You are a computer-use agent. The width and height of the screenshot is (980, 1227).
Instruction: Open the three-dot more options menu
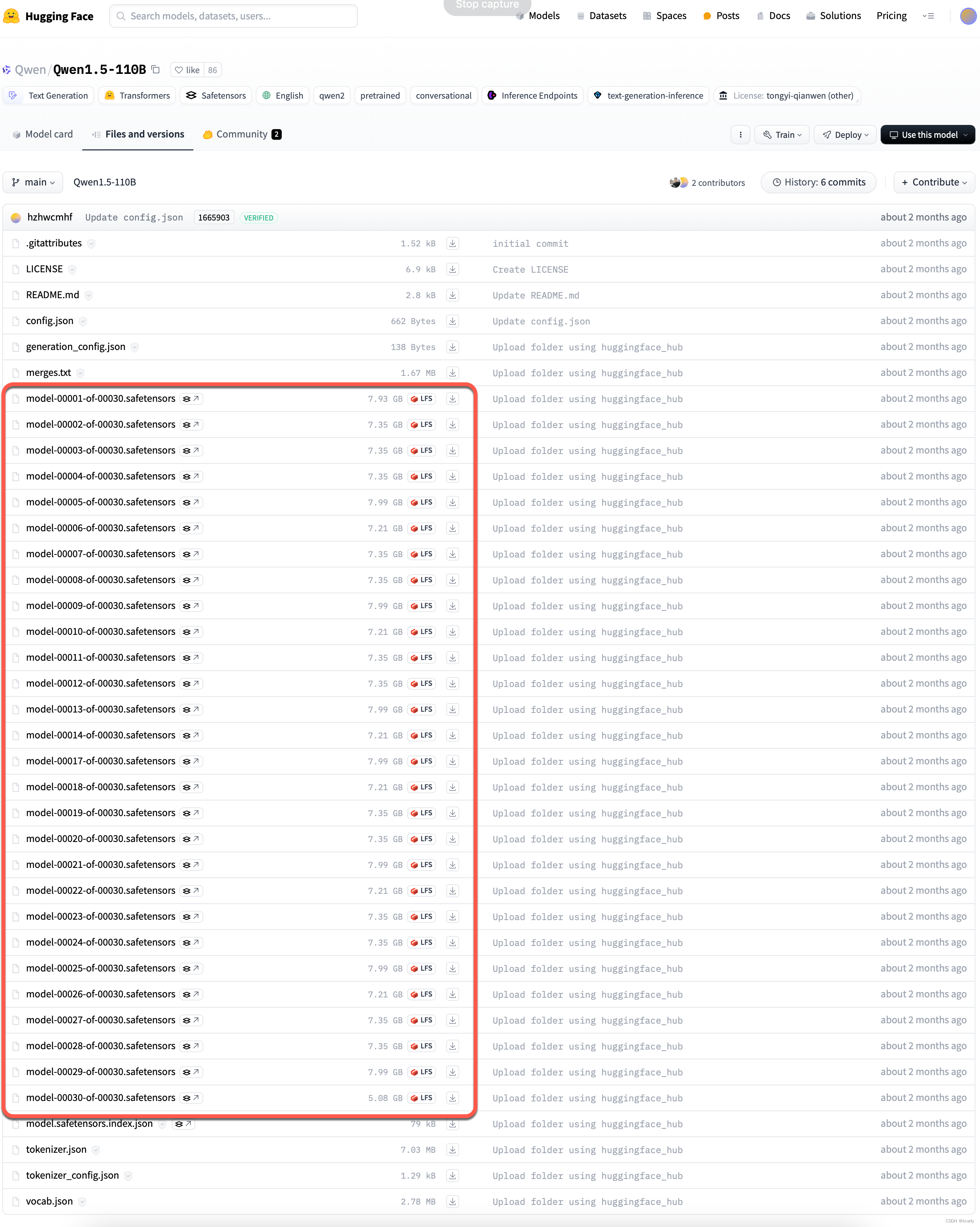(x=741, y=135)
